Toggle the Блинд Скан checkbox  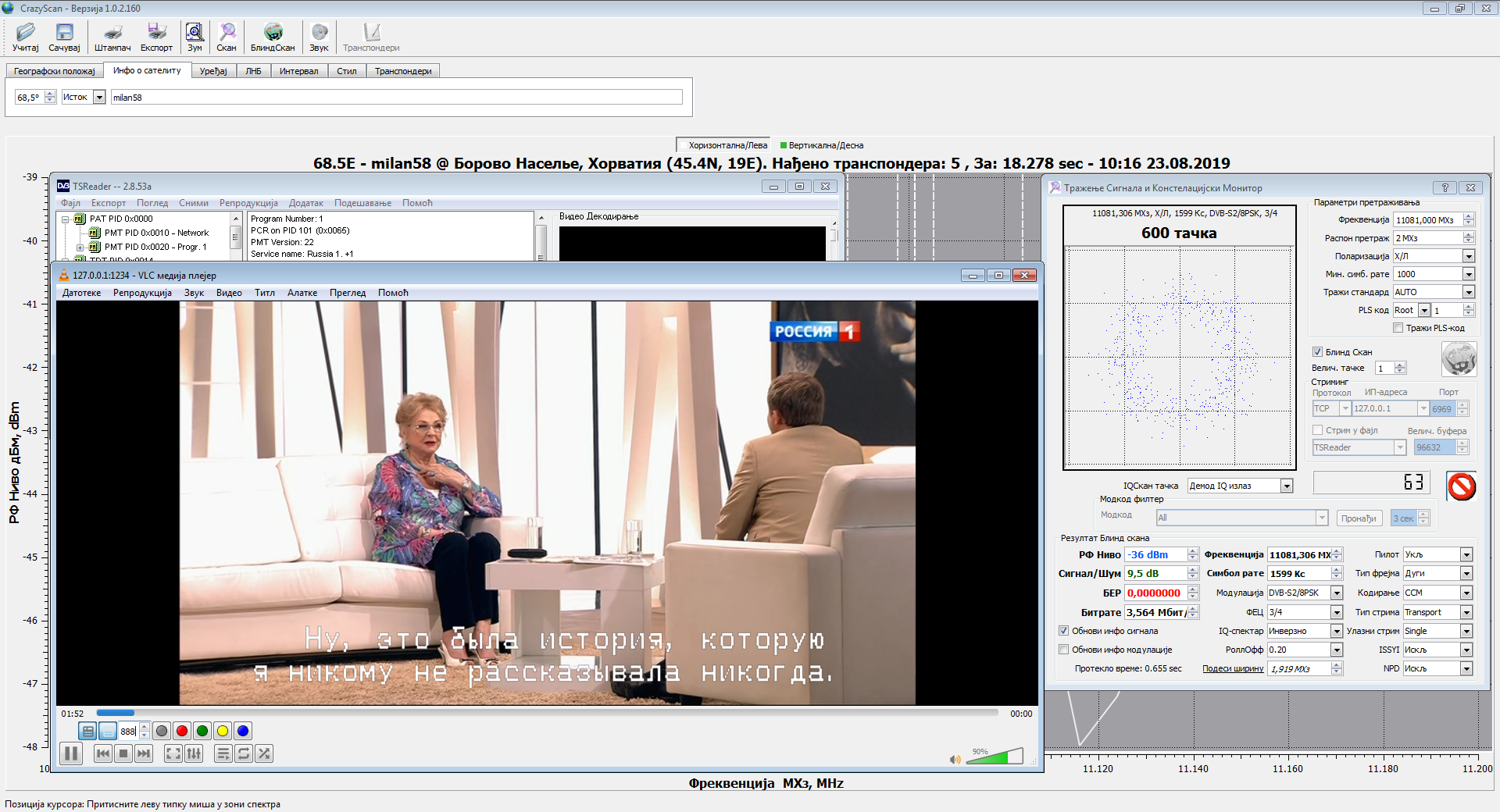tap(1317, 352)
